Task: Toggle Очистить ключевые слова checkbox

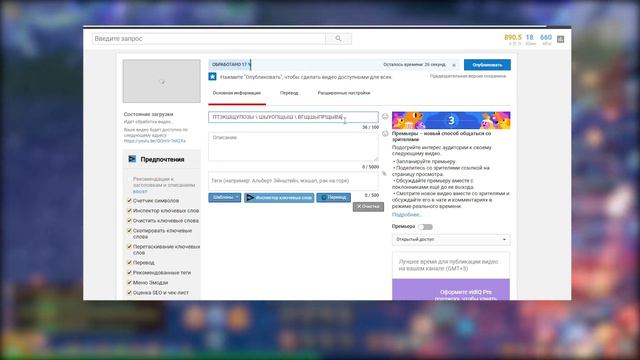Action: tap(129, 221)
